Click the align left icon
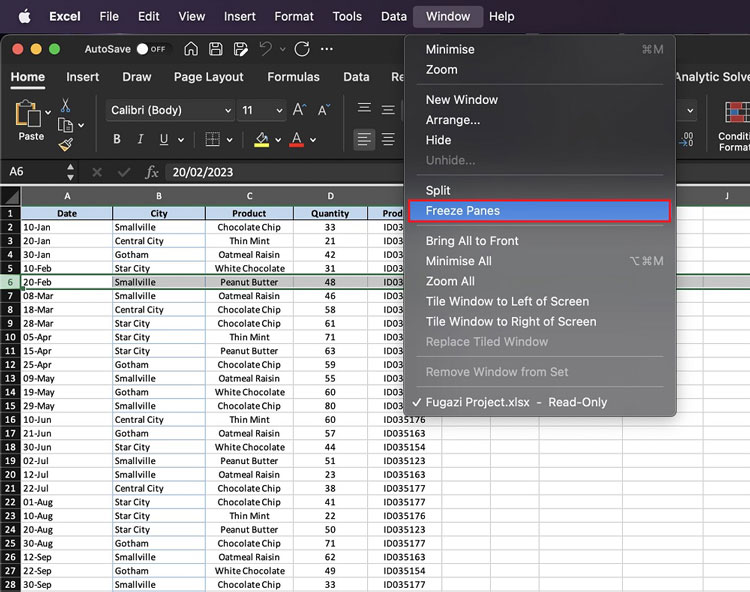 (364, 140)
